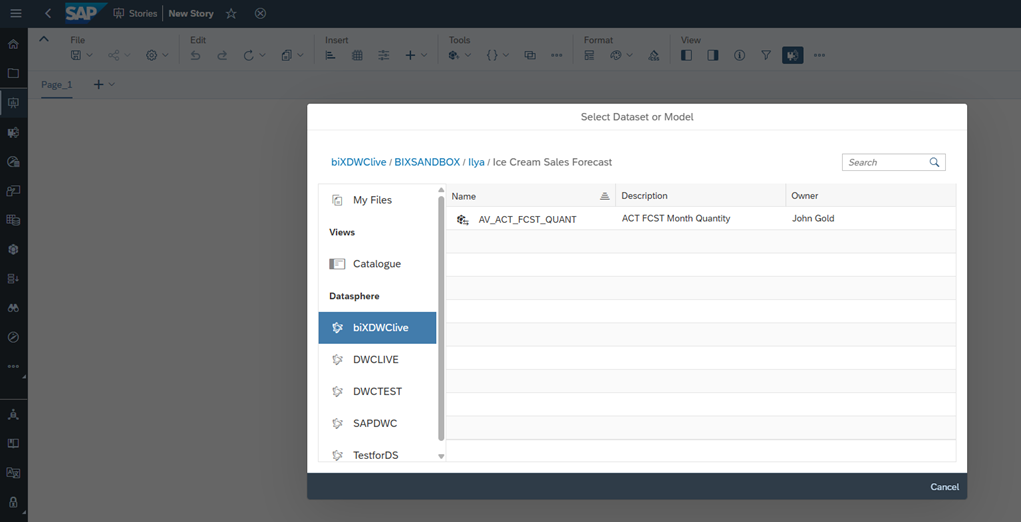Image resolution: width=1021 pixels, height=522 pixels.
Task: Open the theme palette under Format
Action: tap(616, 55)
